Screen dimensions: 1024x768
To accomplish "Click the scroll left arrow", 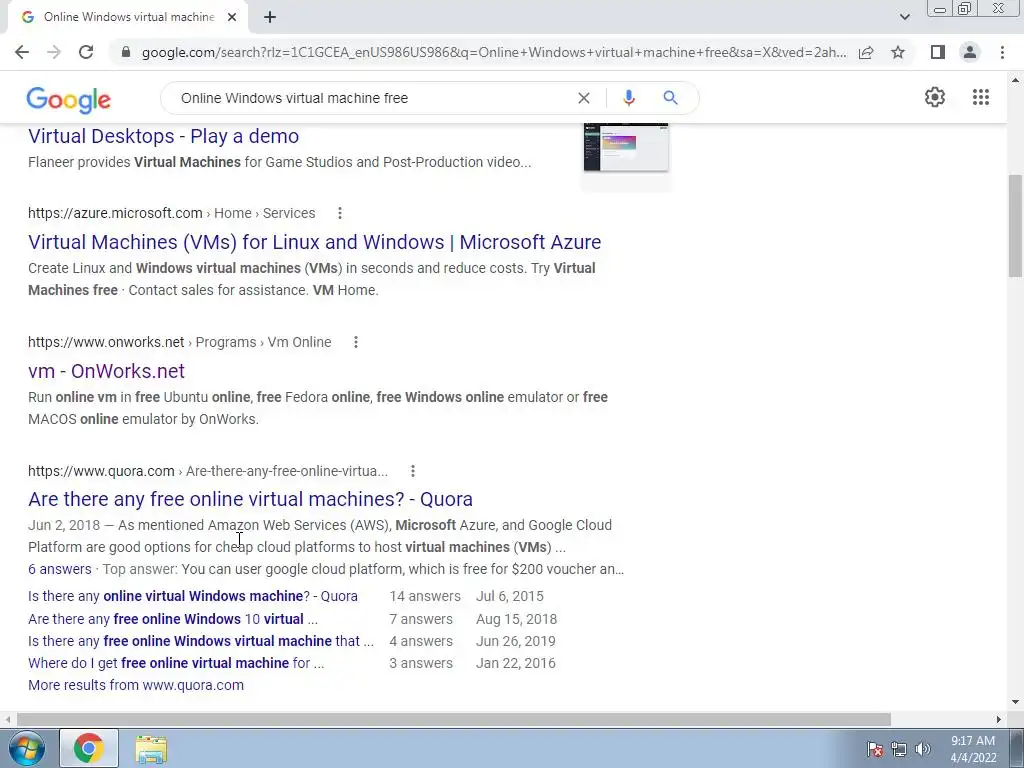I will click(7, 719).
